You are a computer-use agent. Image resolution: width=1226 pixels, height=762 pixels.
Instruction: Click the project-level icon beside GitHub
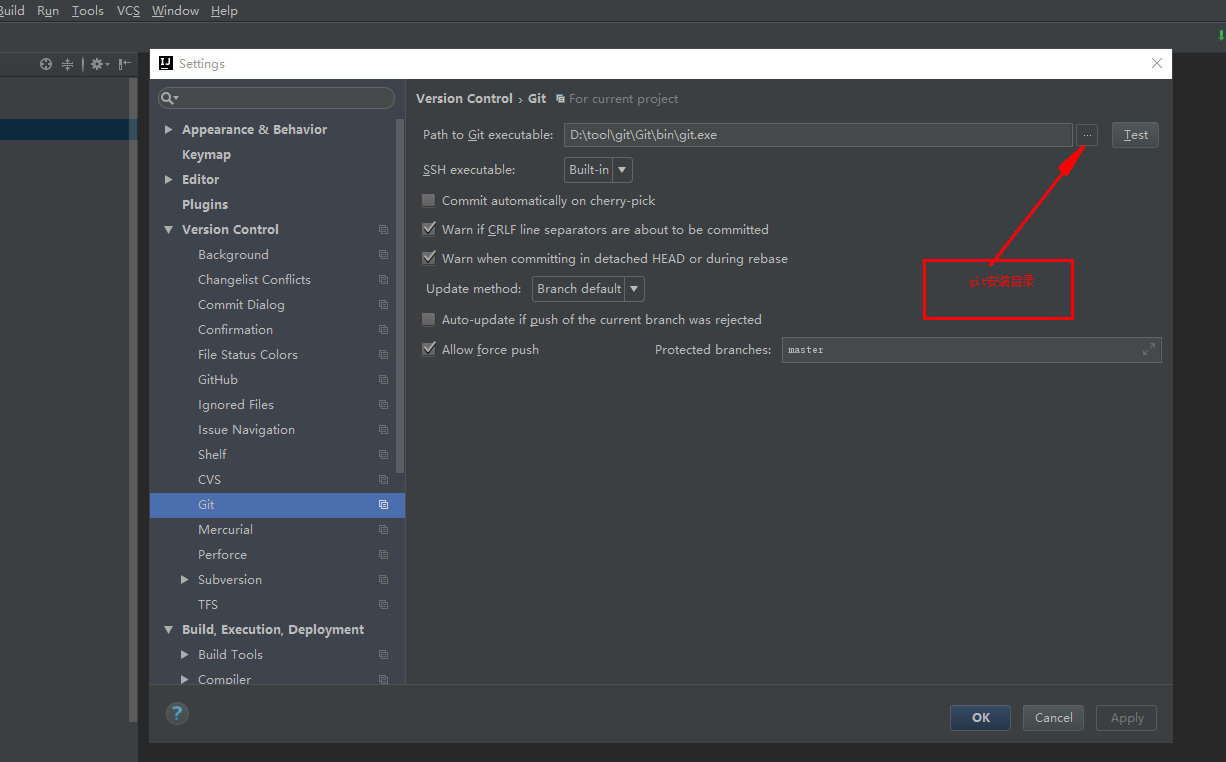click(383, 380)
